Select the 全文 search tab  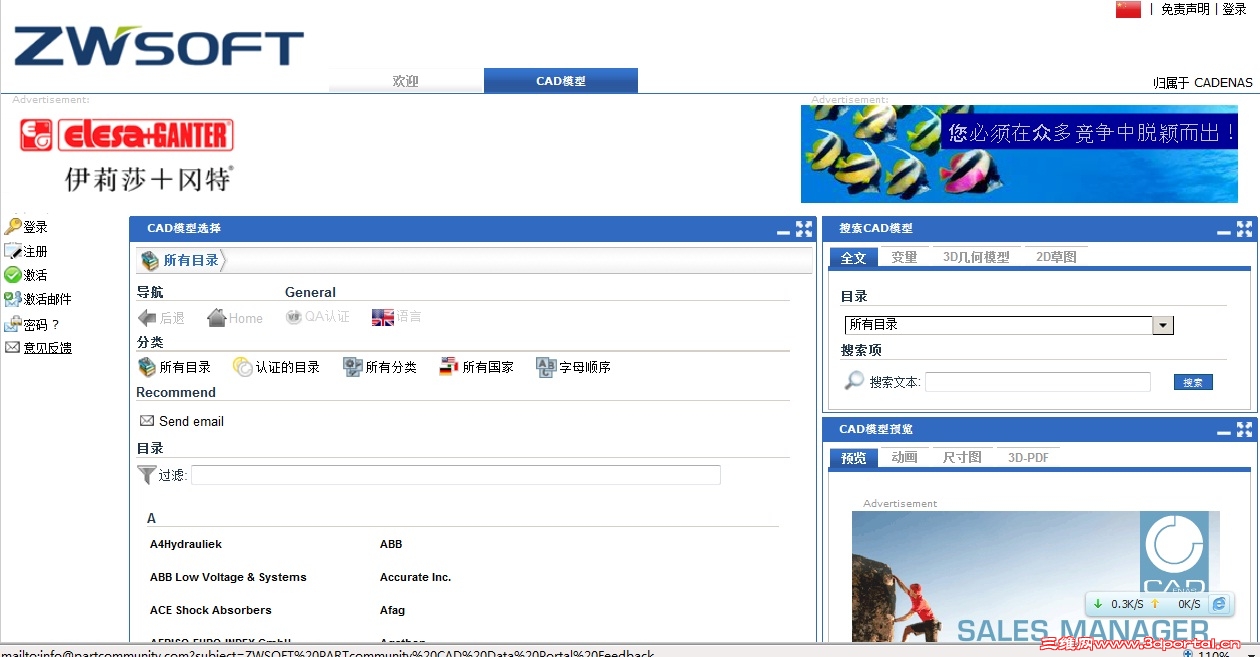click(853, 257)
